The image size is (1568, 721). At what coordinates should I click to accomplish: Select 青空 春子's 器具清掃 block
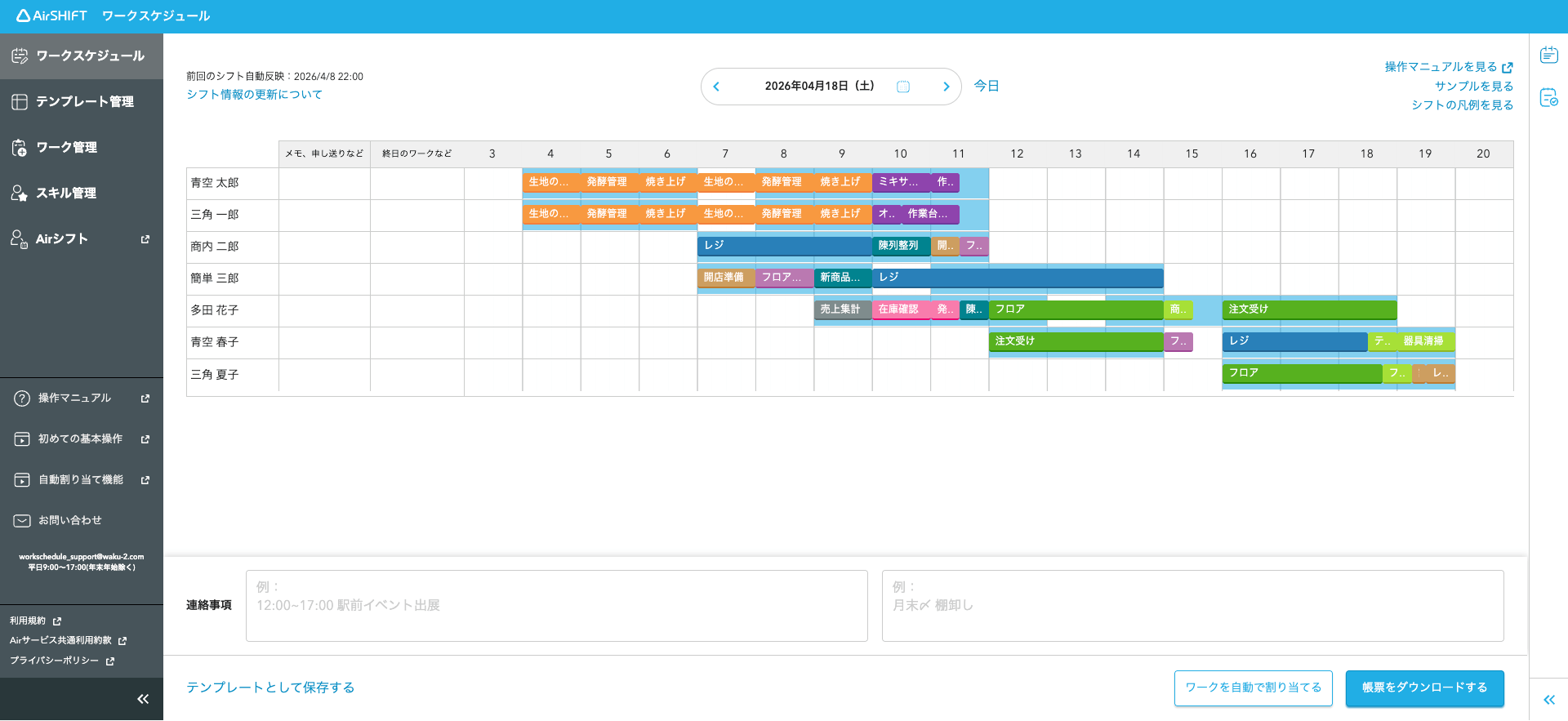(1426, 341)
